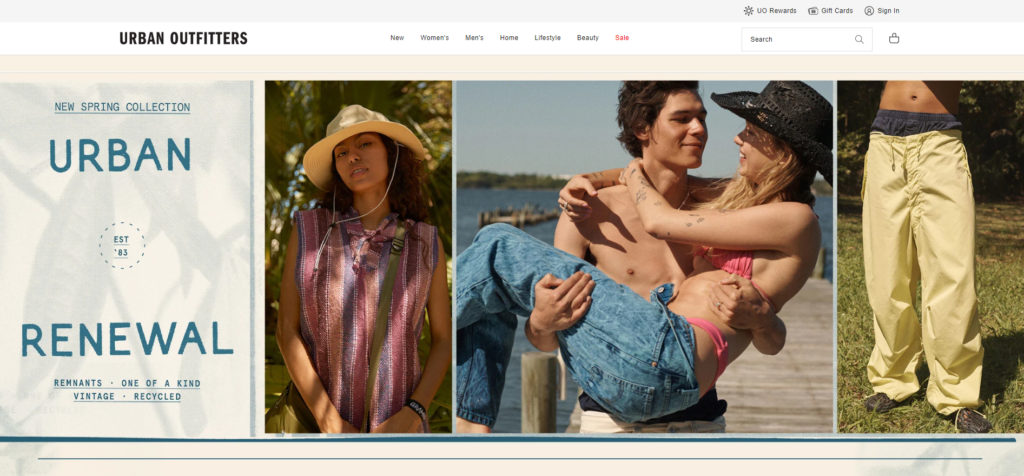The height and width of the screenshot is (476, 1024).
Task: Open the yellow pants photo
Action: click(x=931, y=257)
